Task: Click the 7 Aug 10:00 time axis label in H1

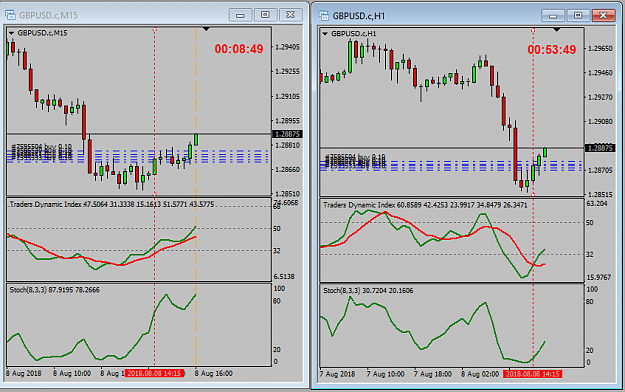Action: [x=385, y=374]
